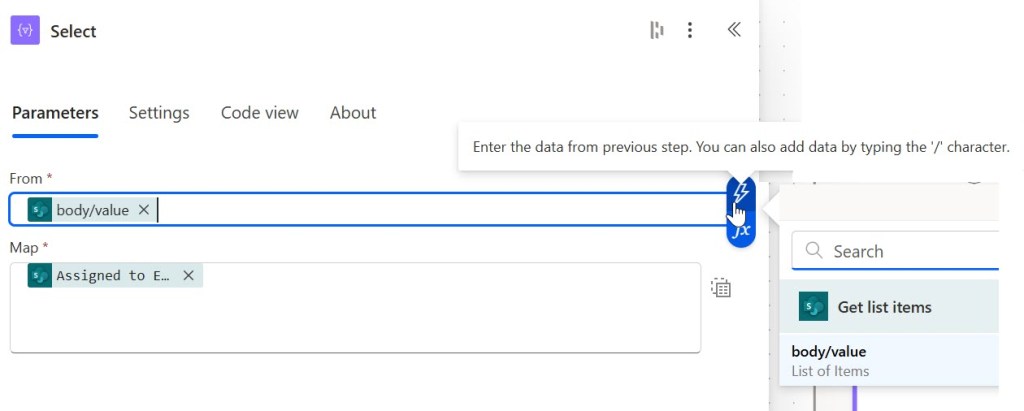Click the SharePoint icon beside Get list items
1024x411 pixels.
point(814,307)
